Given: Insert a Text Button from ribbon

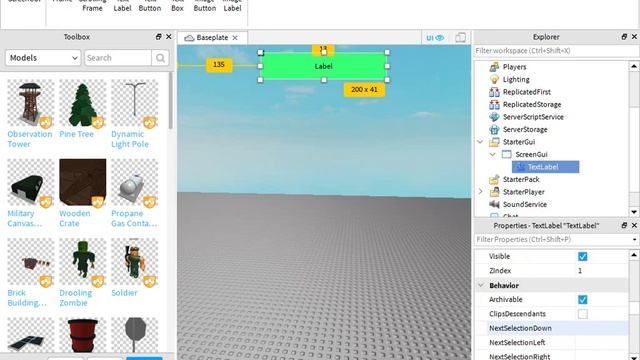Looking at the screenshot, I should tap(150, 6).
